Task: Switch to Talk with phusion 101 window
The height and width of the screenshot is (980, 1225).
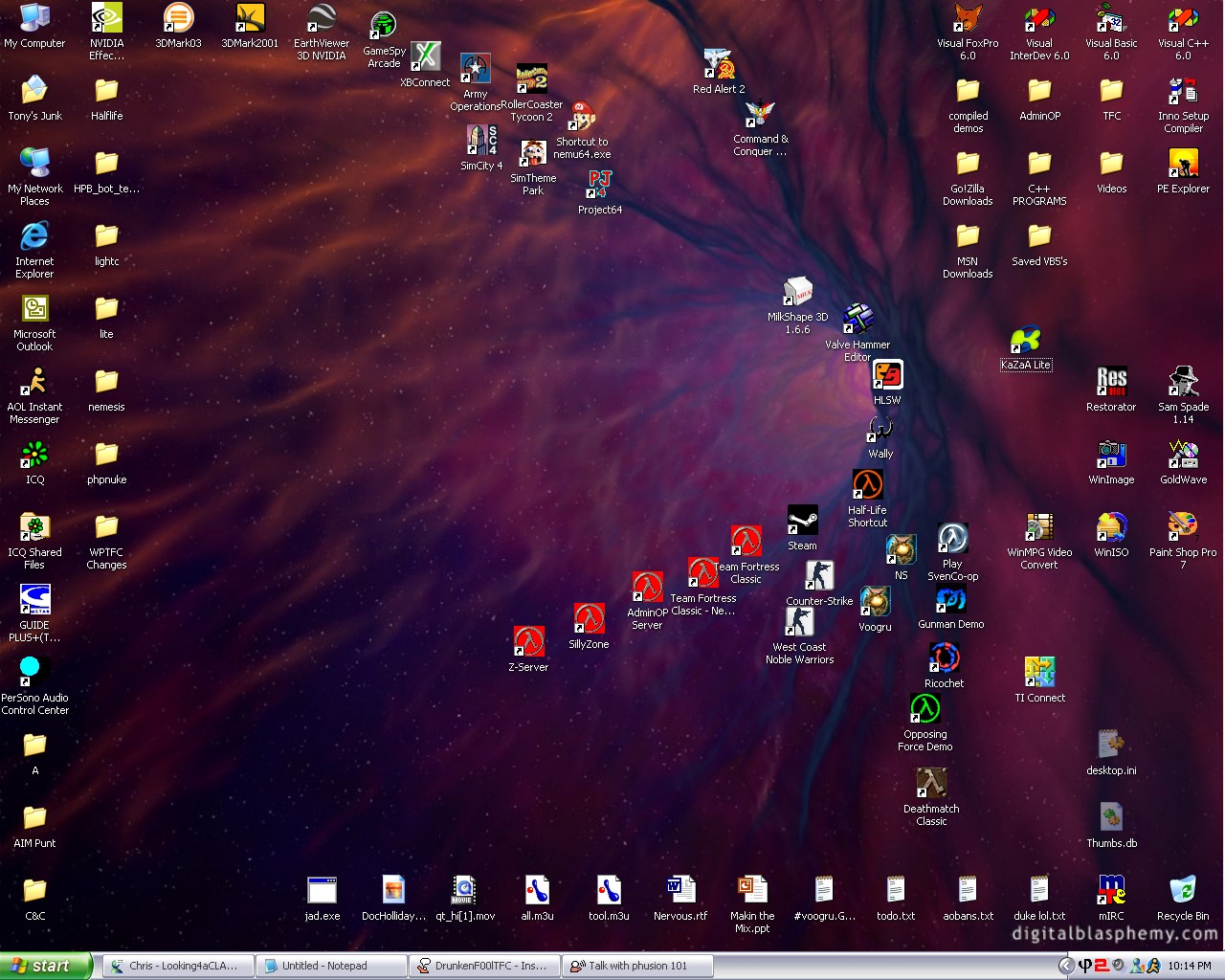Action: 637,966
